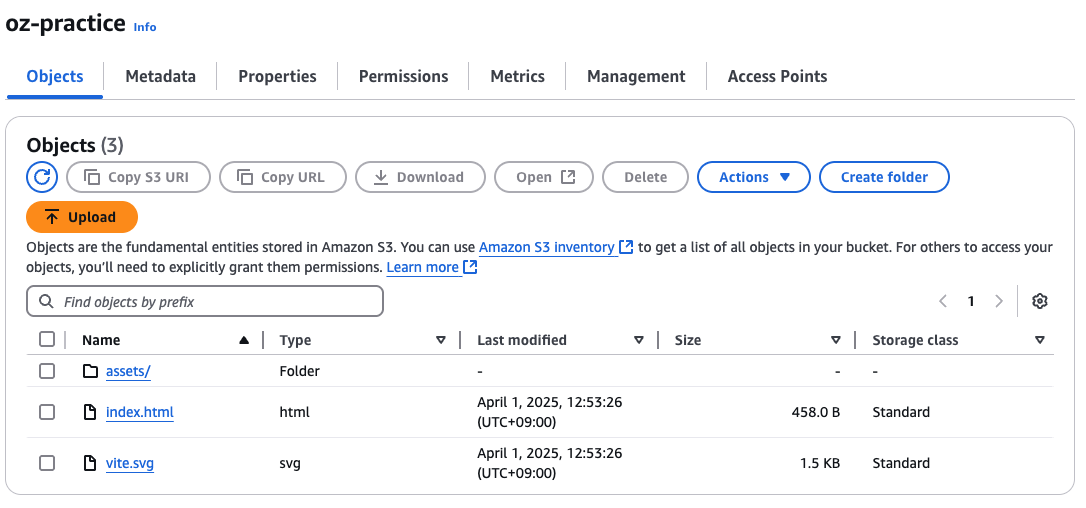Click the vite.svg file icon
The height and width of the screenshot is (508, 1086).
tap(90, 463)
